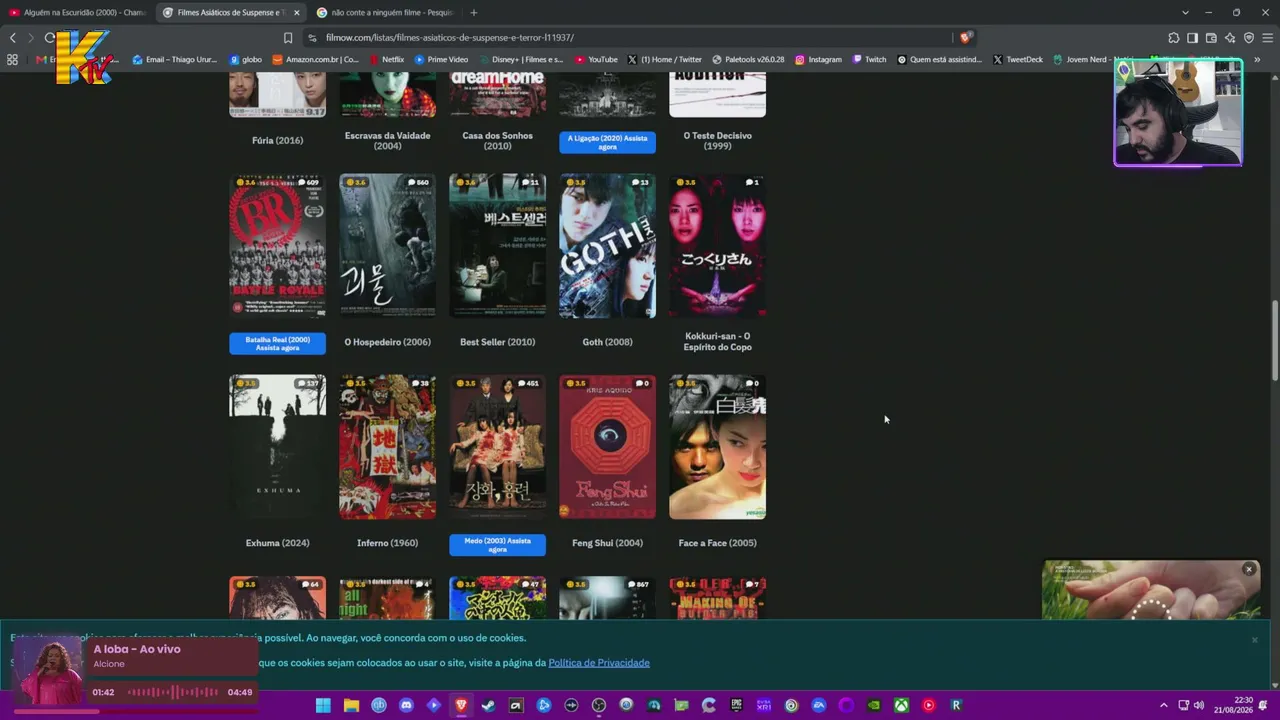The image size is (1280, 720).
Task: Open a new browser tab
Action: [473, 13]
